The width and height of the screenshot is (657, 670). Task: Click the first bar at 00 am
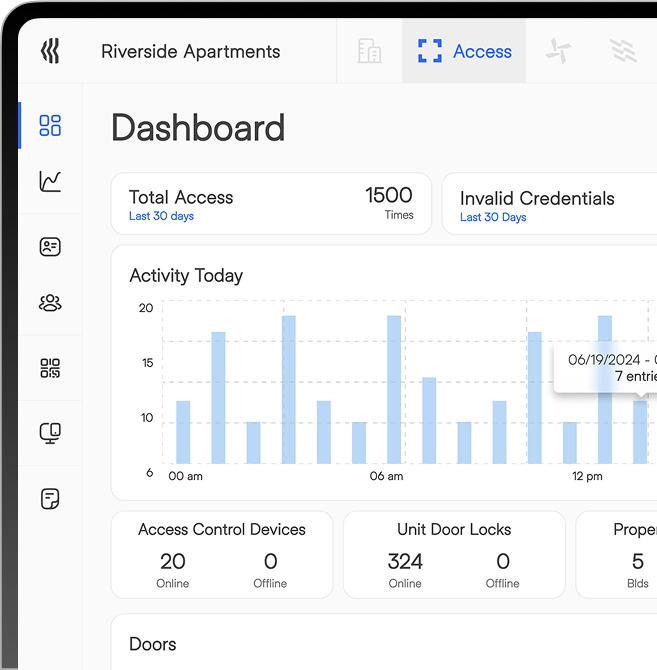click(x=183, y=432)
